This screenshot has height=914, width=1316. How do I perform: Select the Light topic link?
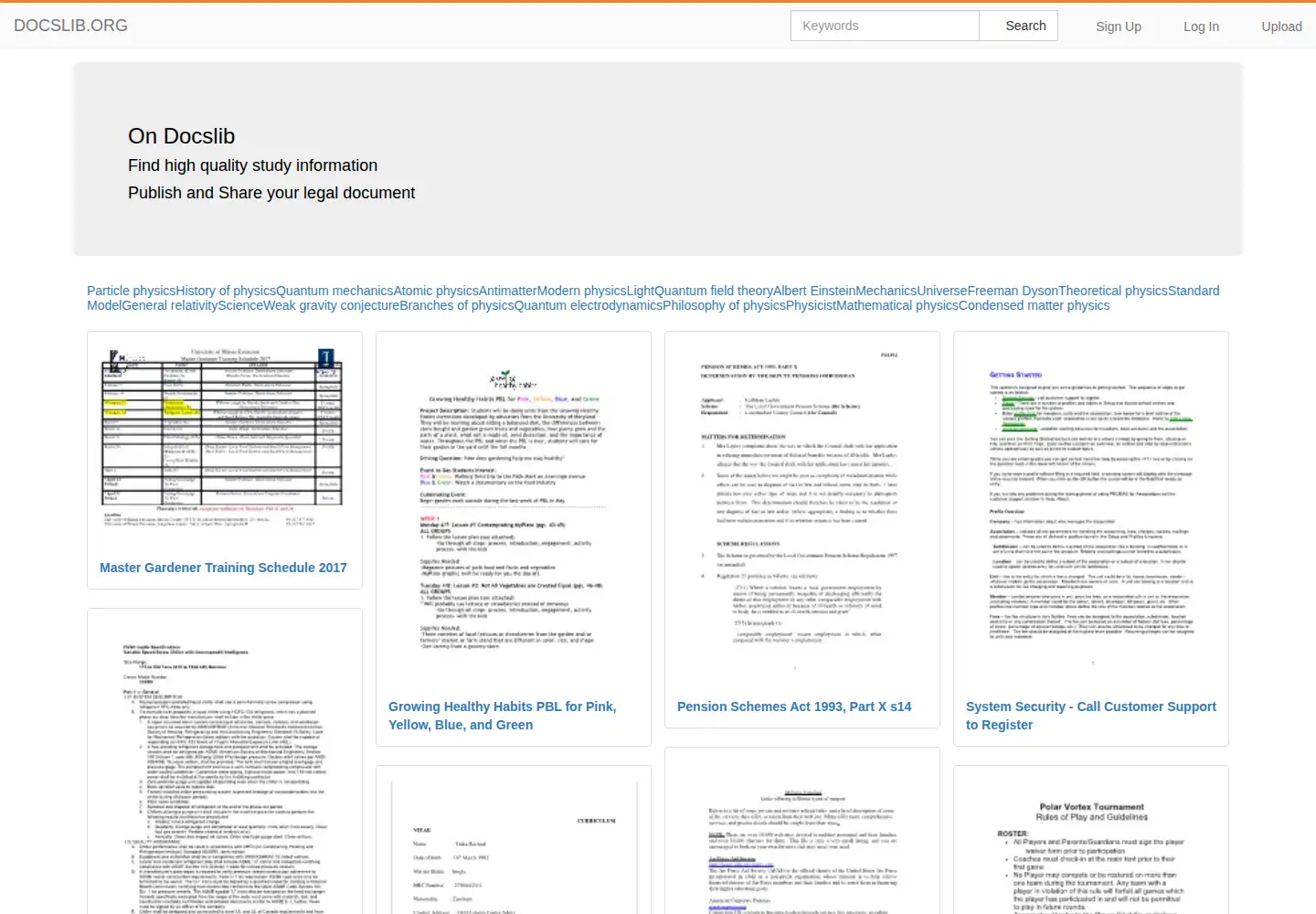641,291
